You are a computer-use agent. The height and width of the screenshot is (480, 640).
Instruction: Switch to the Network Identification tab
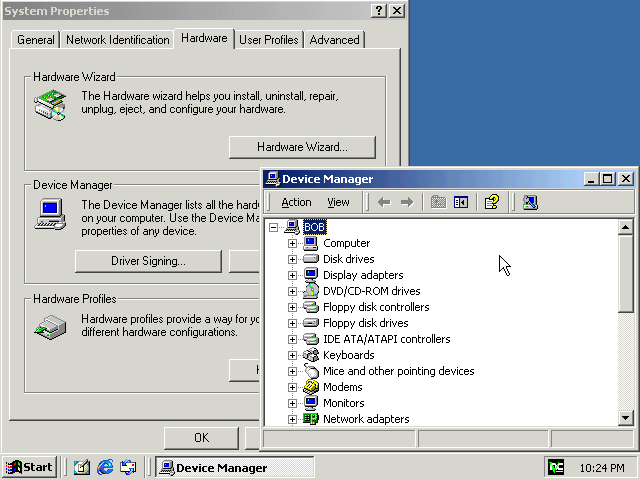coord(118,40)
